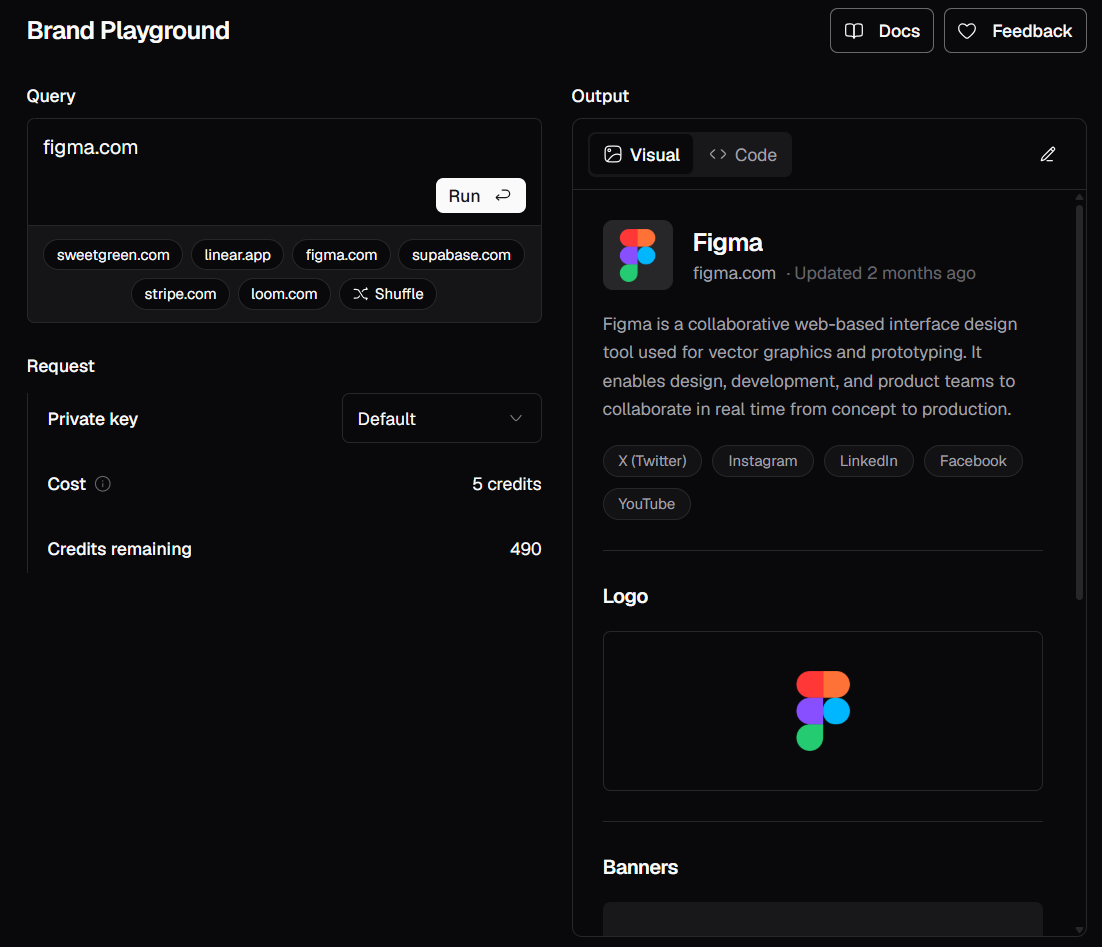Viewport: 1102px width, 947px height.
Task: Click the 'Banners' section heading
Action: coord(640,868)
